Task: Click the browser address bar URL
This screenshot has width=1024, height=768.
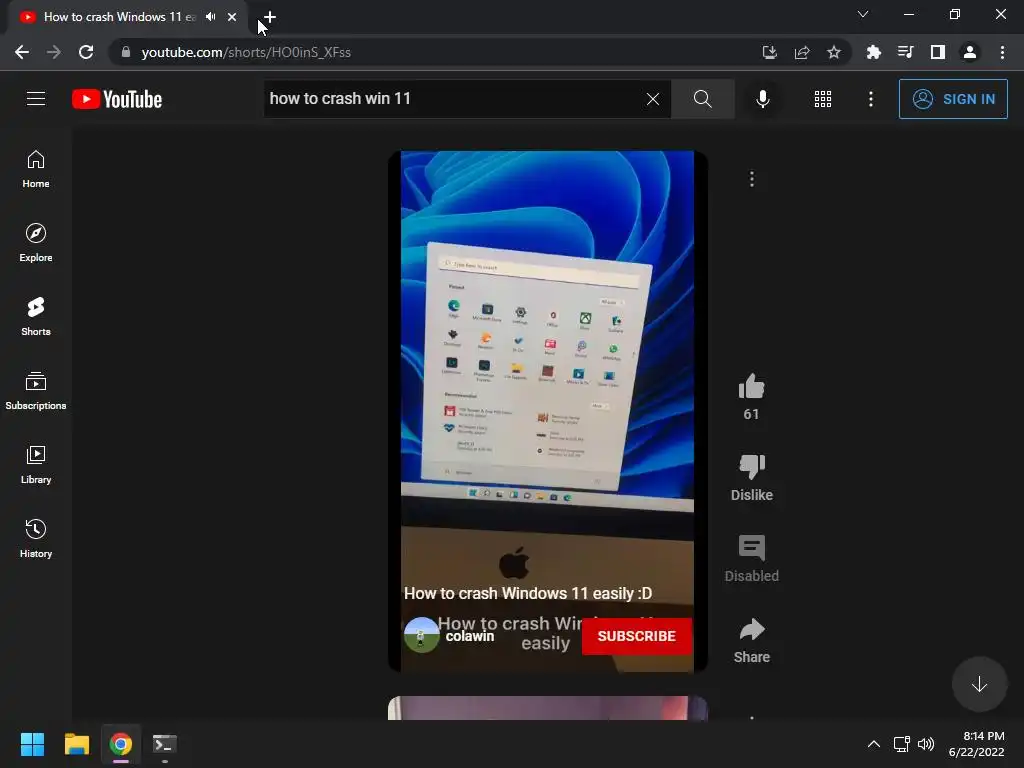Action: click(x=246, y=52)
